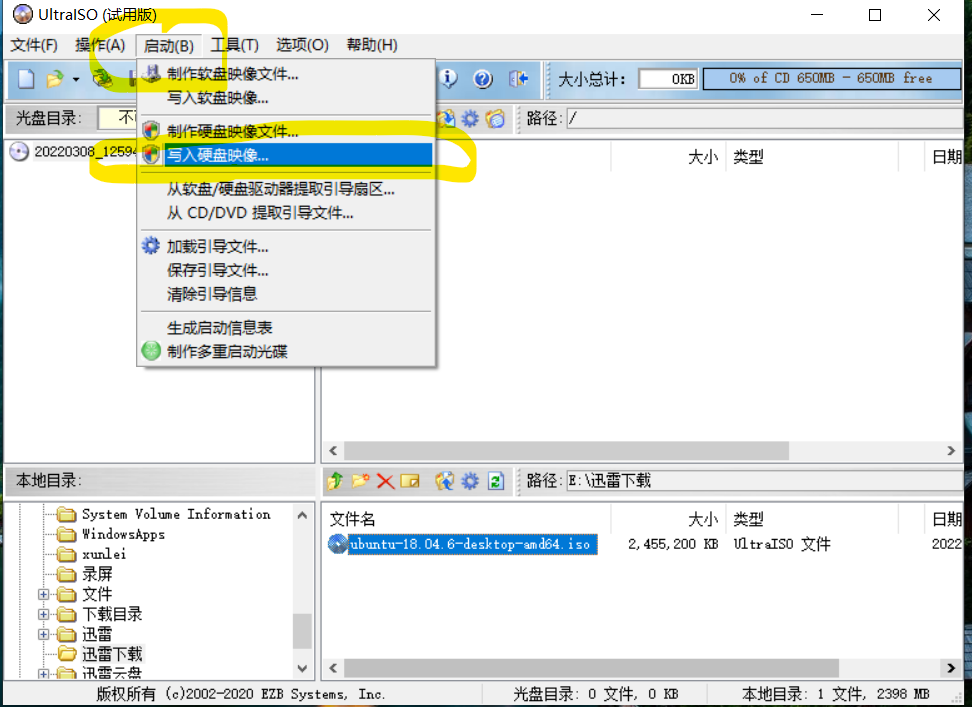Select the 20220308 disc volume node
The width and height of the screenshot is (972, 707).
(85, 151)
